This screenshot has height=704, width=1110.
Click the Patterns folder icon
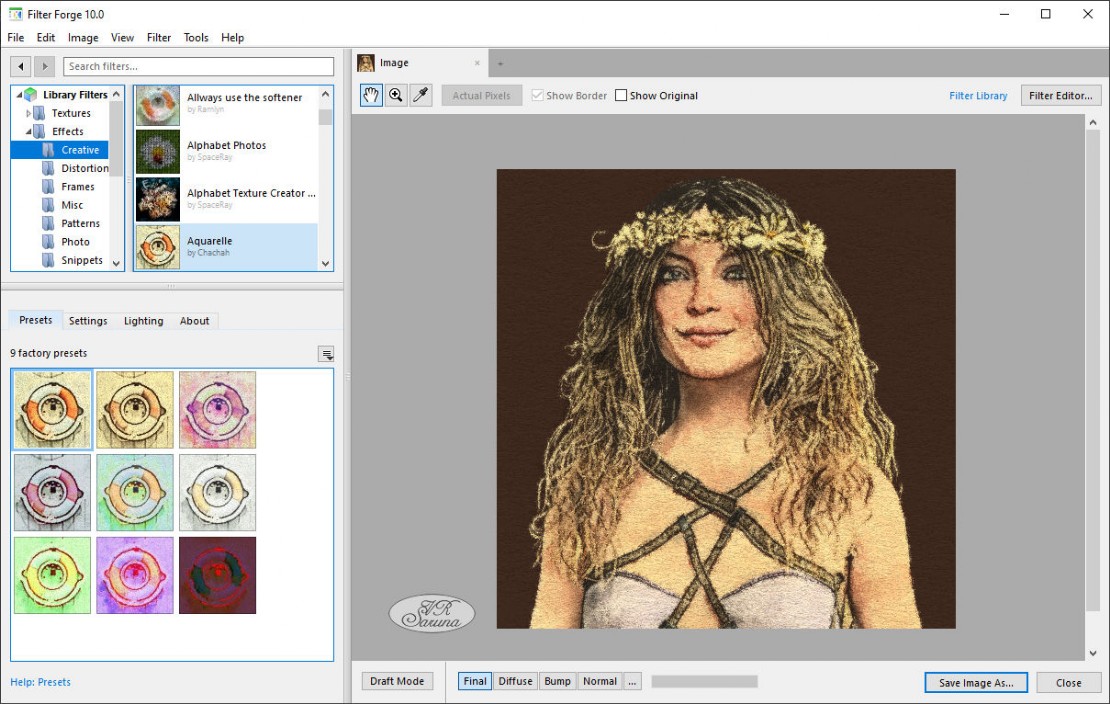coord(48,223)
